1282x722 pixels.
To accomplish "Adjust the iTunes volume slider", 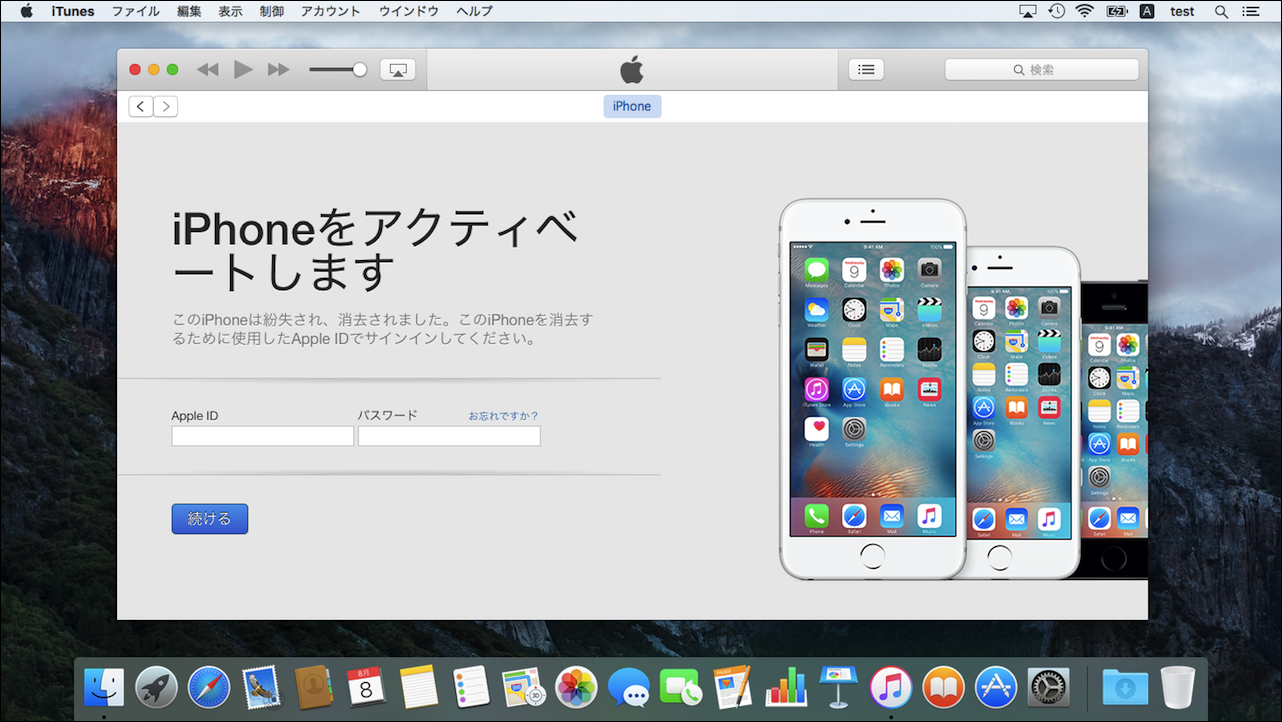I will click(x=338, y=70).
